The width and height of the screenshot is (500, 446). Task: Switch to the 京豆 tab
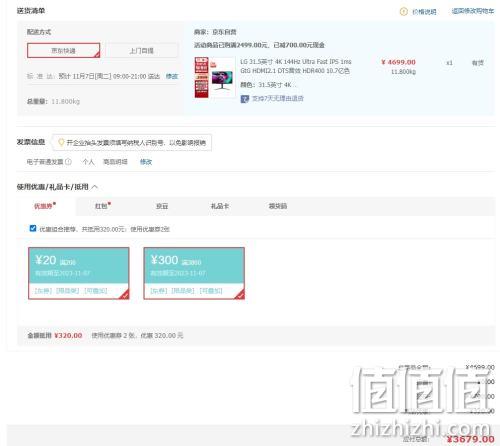point(162,206)
